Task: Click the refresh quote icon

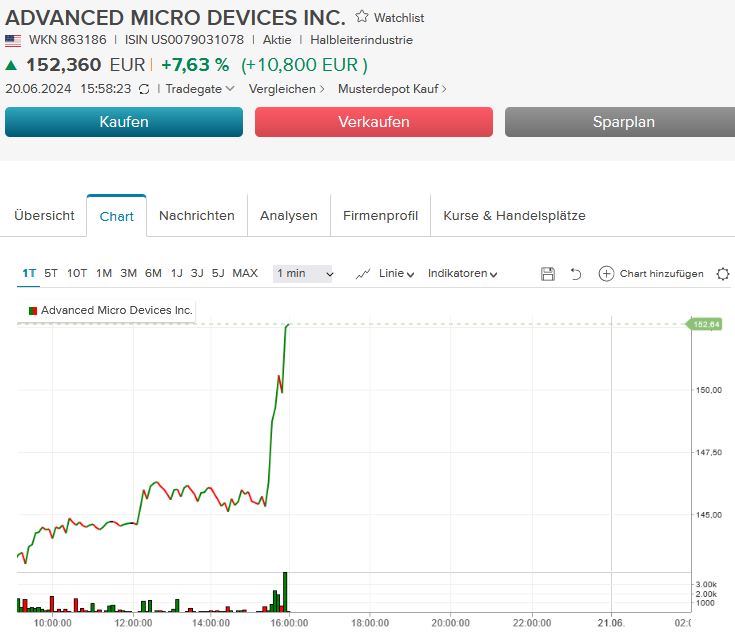Action: (144, 89)
